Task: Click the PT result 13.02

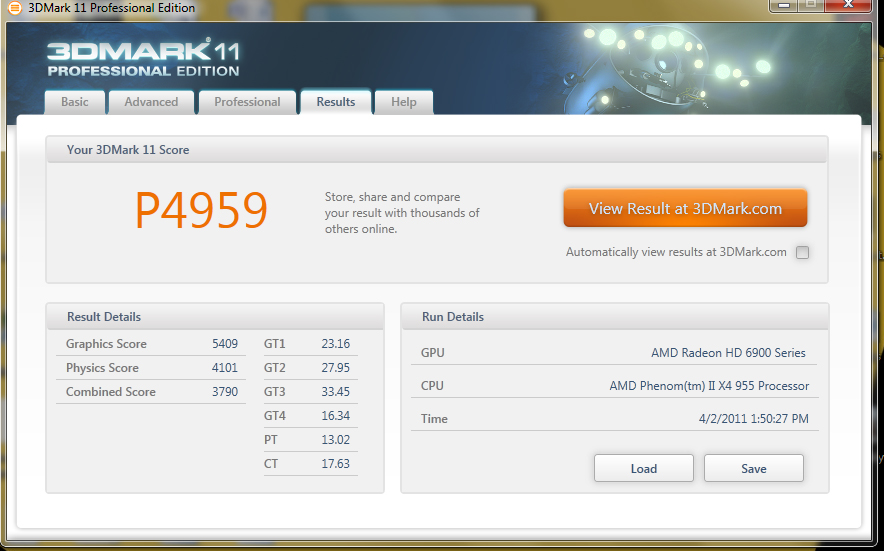Action: point(335,439)
